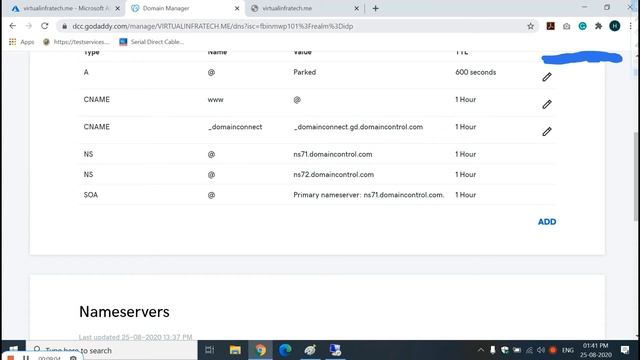Select the SOA Primary nameserver value
Screen dimensions: 640x360
(369, 195)
